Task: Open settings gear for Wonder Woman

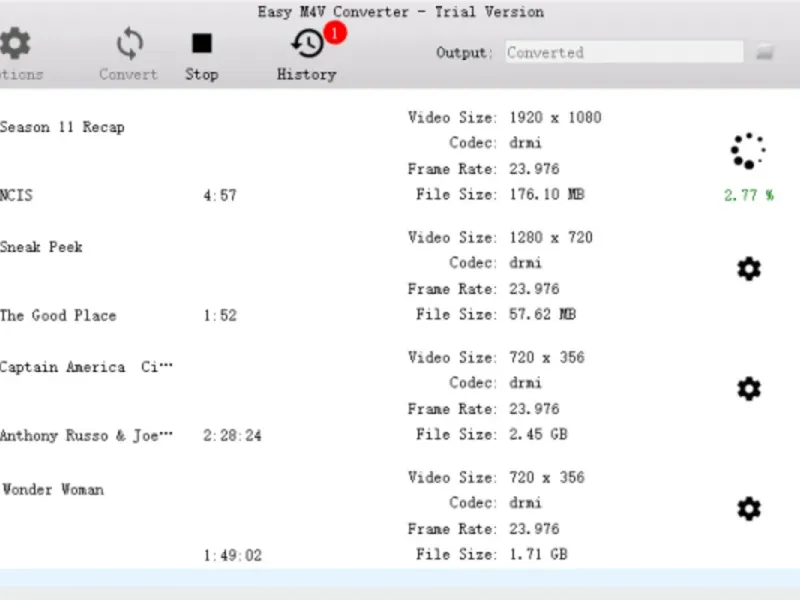Action: (x=749, y=509)
